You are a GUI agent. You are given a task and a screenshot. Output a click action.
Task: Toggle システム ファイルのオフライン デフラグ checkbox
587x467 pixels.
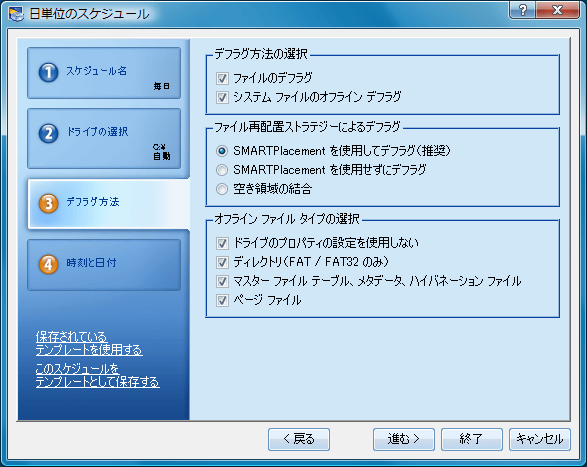pyautogui.click(x=222, y=97)
